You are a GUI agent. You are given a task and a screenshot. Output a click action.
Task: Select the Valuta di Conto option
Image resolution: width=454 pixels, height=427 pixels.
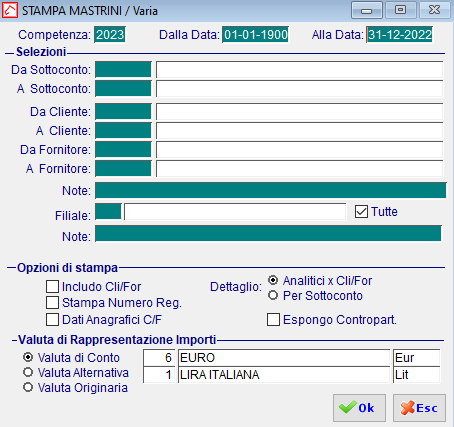click(28, 357)
